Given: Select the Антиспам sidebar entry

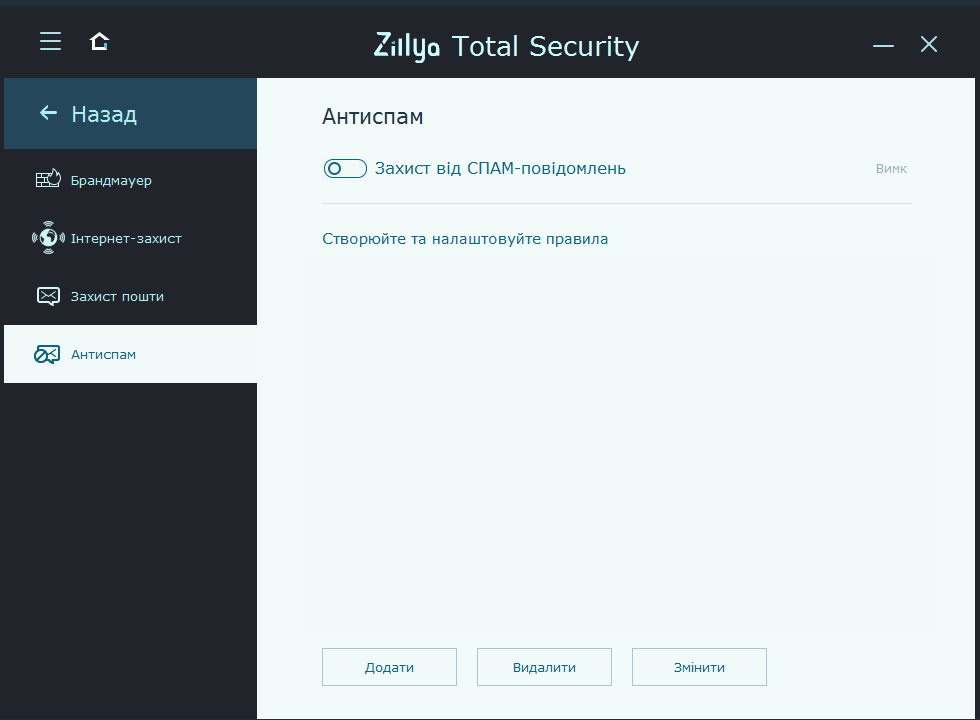Looking at the screenshot, I should (x=104, y=353).
